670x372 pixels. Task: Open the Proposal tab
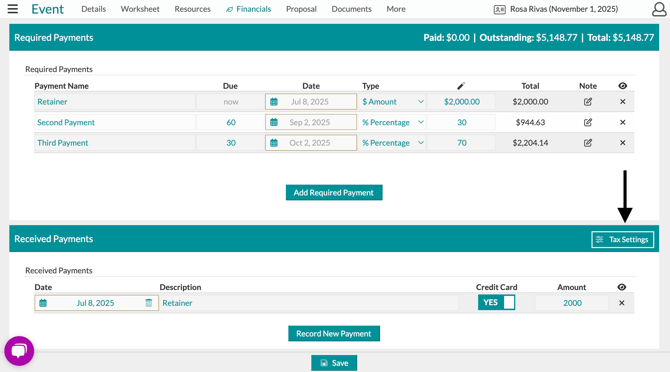coord(301,9)
